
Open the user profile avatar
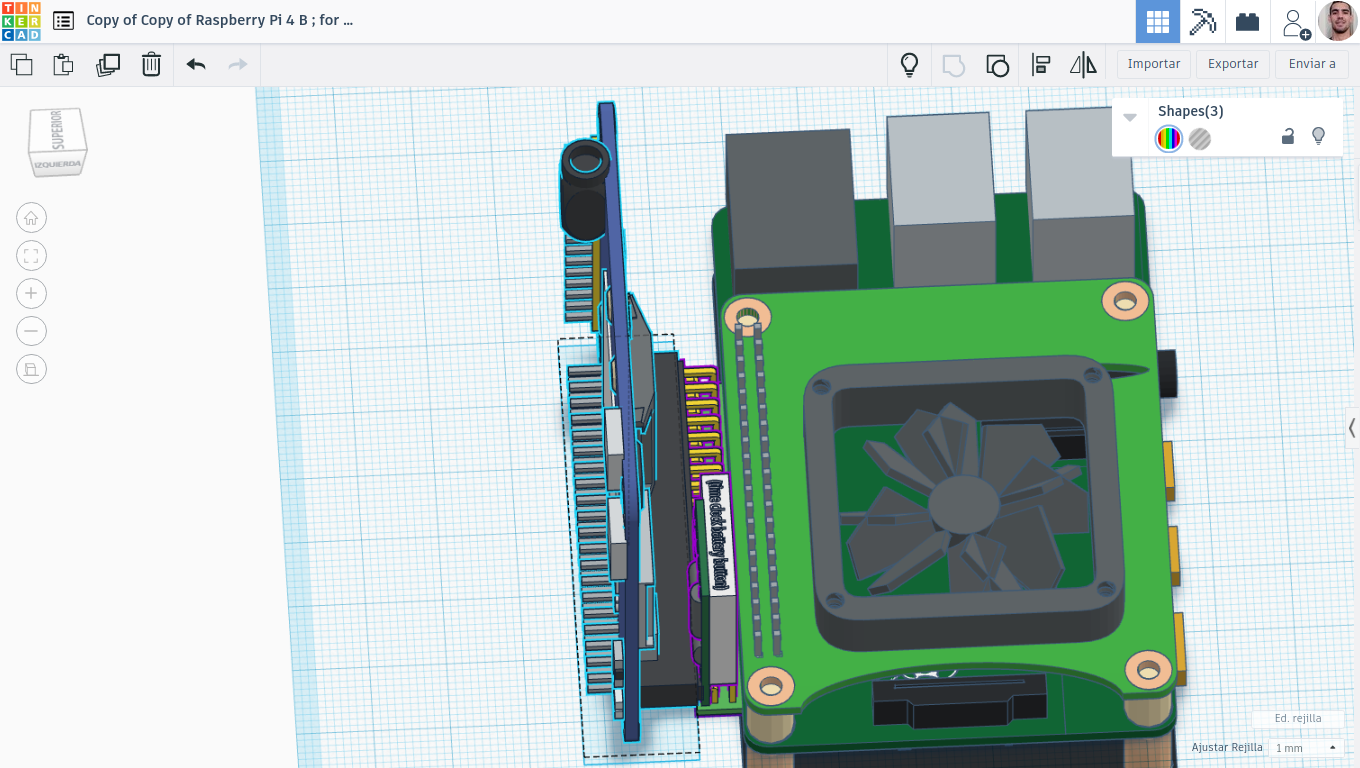tap(1337, 21)
